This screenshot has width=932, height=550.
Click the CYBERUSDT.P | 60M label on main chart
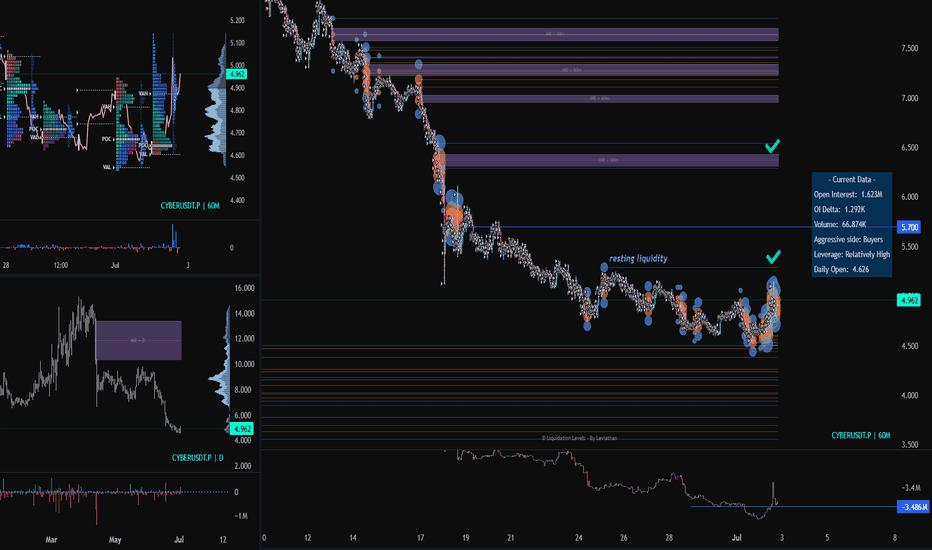tap(860, 435)
